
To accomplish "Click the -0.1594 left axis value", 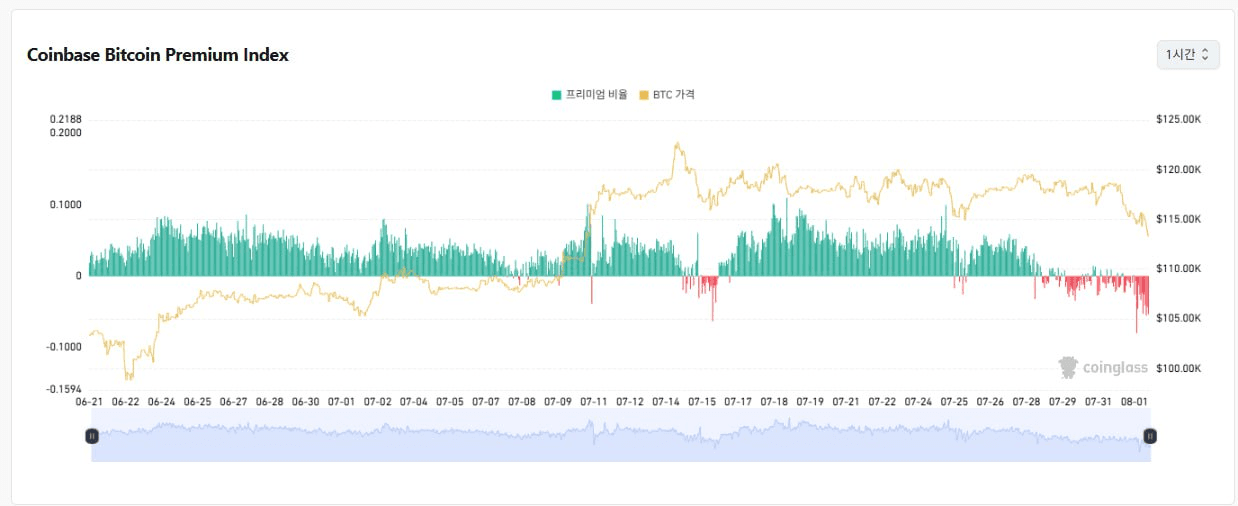I will point(64,389).
